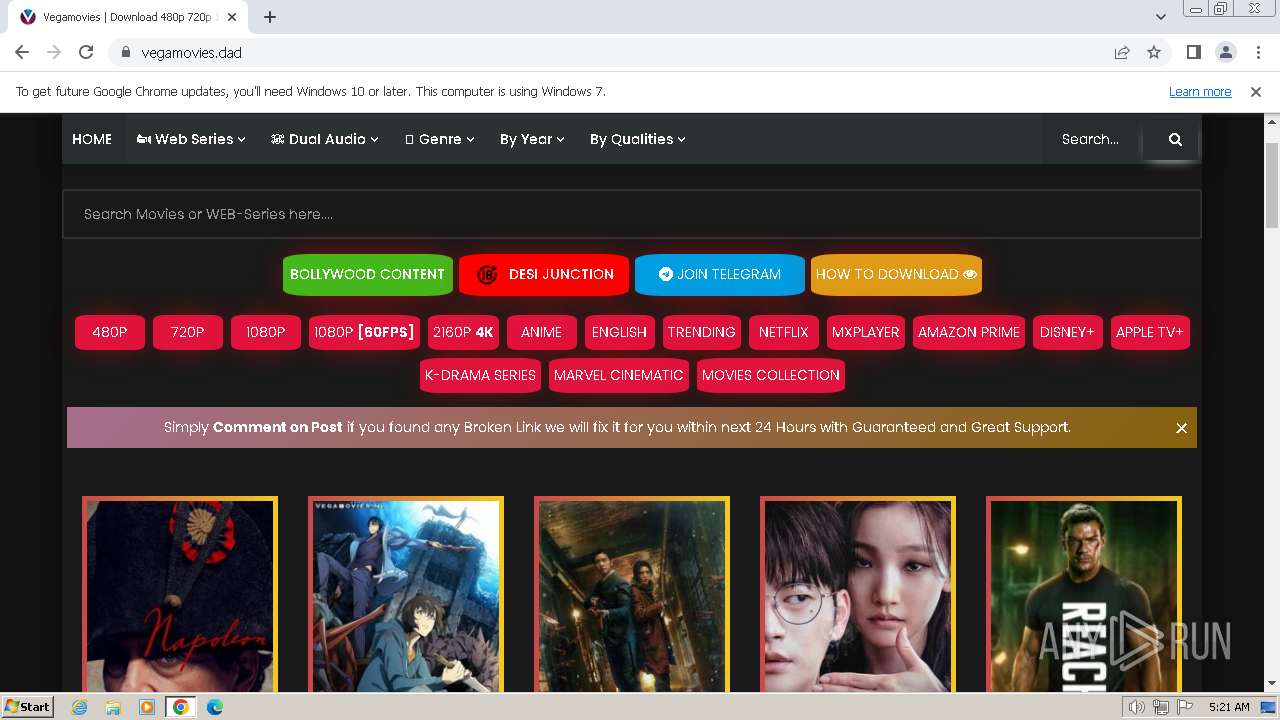This screenshot has height=720, width=1280.
Task: Browse the ANIME category
Action: click(x=542, y=332)
